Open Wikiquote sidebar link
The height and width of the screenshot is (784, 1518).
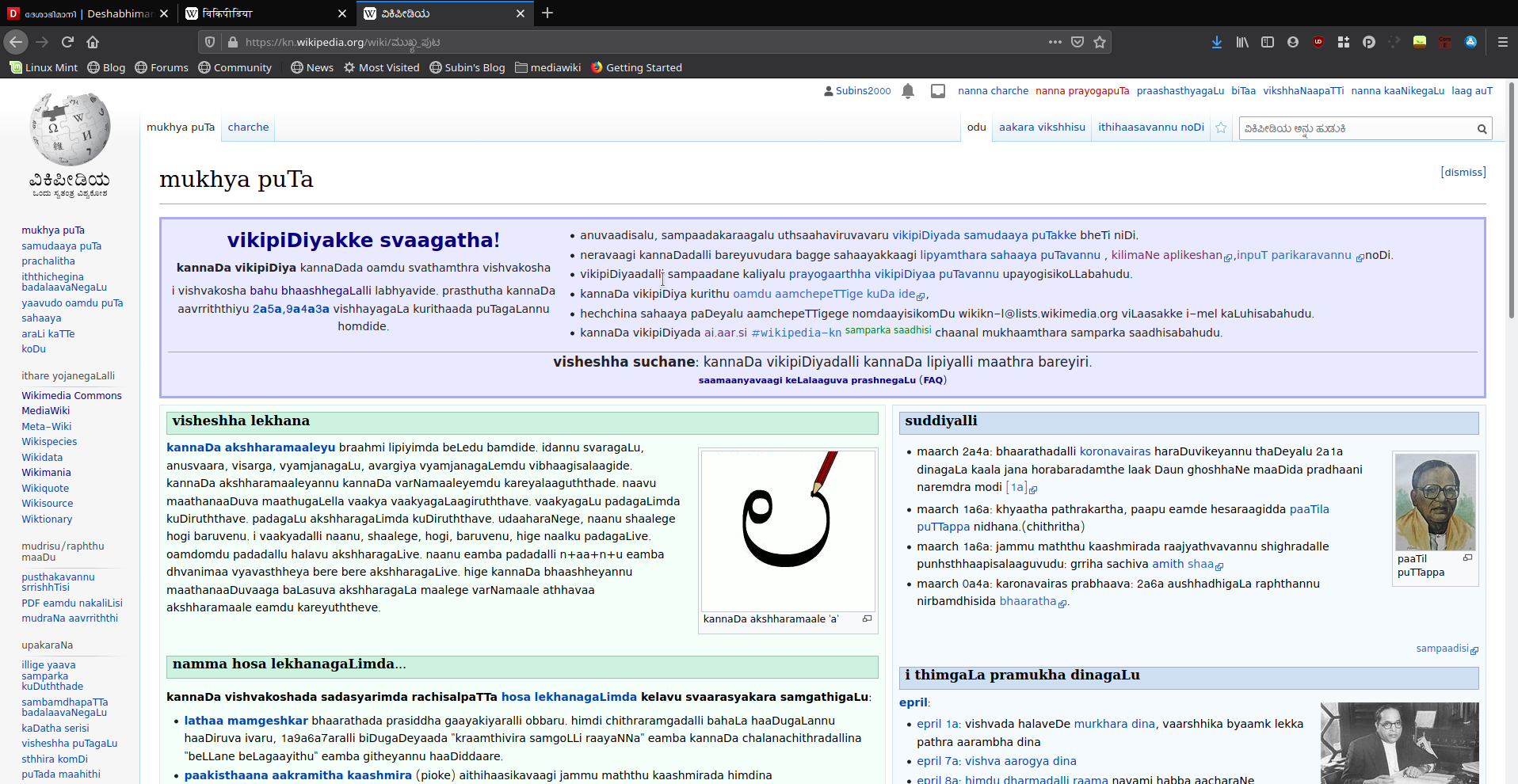[45, 488]
